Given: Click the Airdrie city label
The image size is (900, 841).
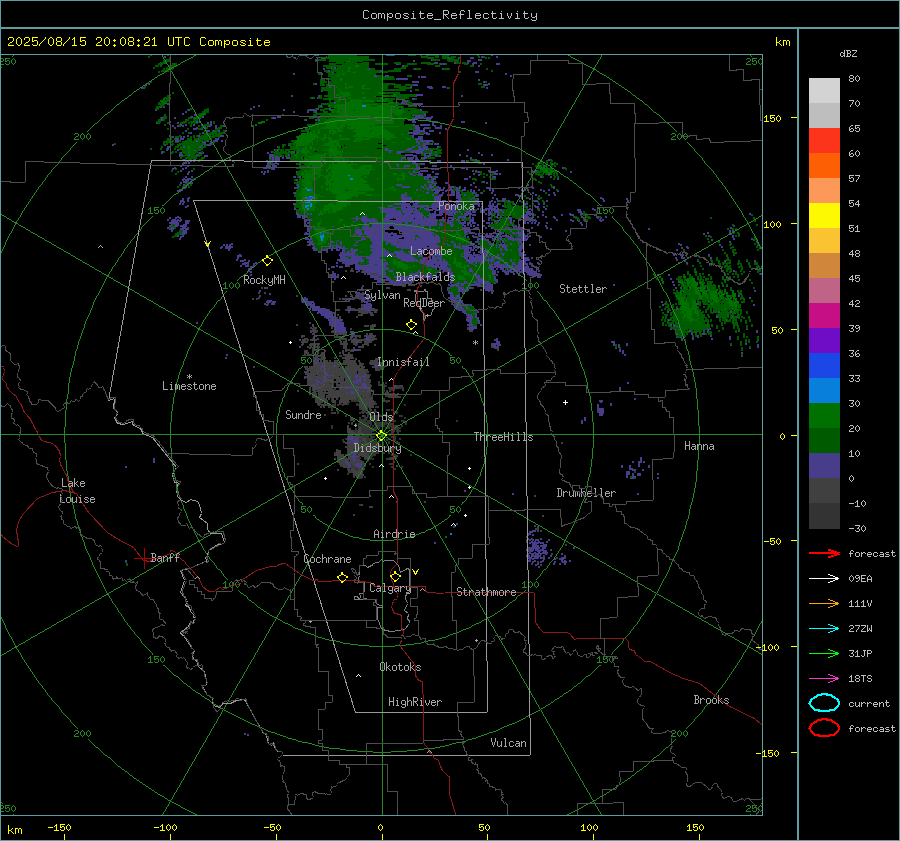Looking at the screenshot, I should point(394,534).
